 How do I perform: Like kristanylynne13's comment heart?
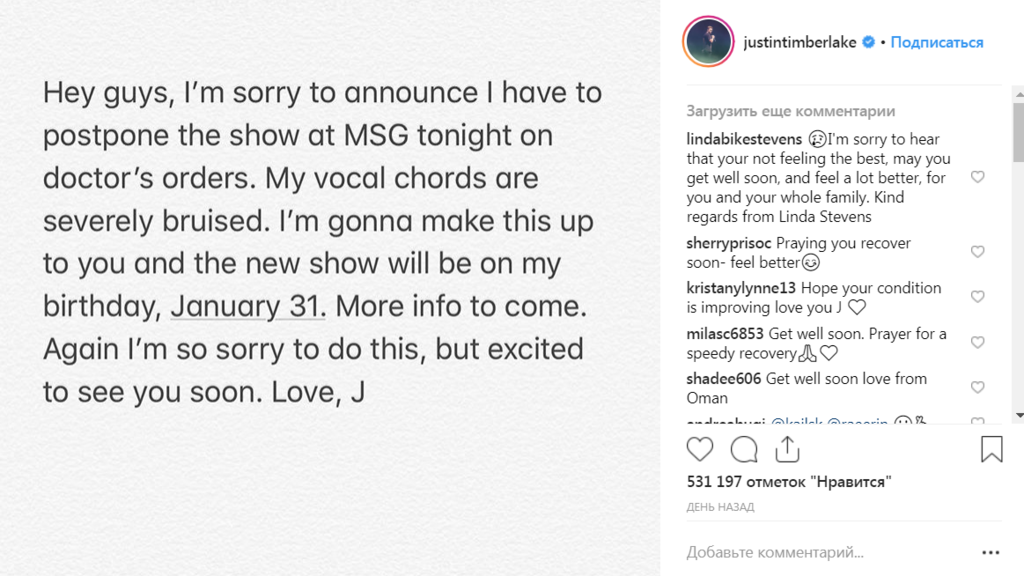tap(978, 296)
